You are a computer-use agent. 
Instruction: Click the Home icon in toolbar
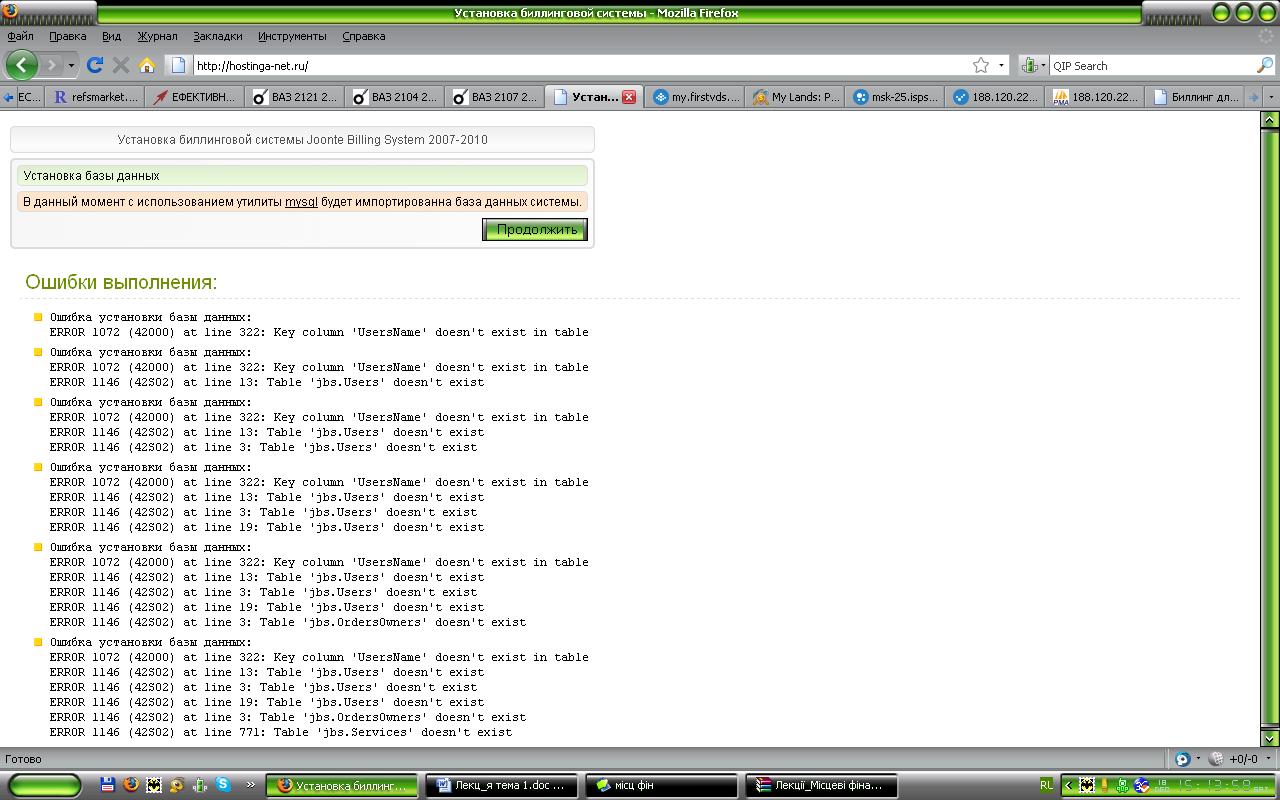(147, 65)
